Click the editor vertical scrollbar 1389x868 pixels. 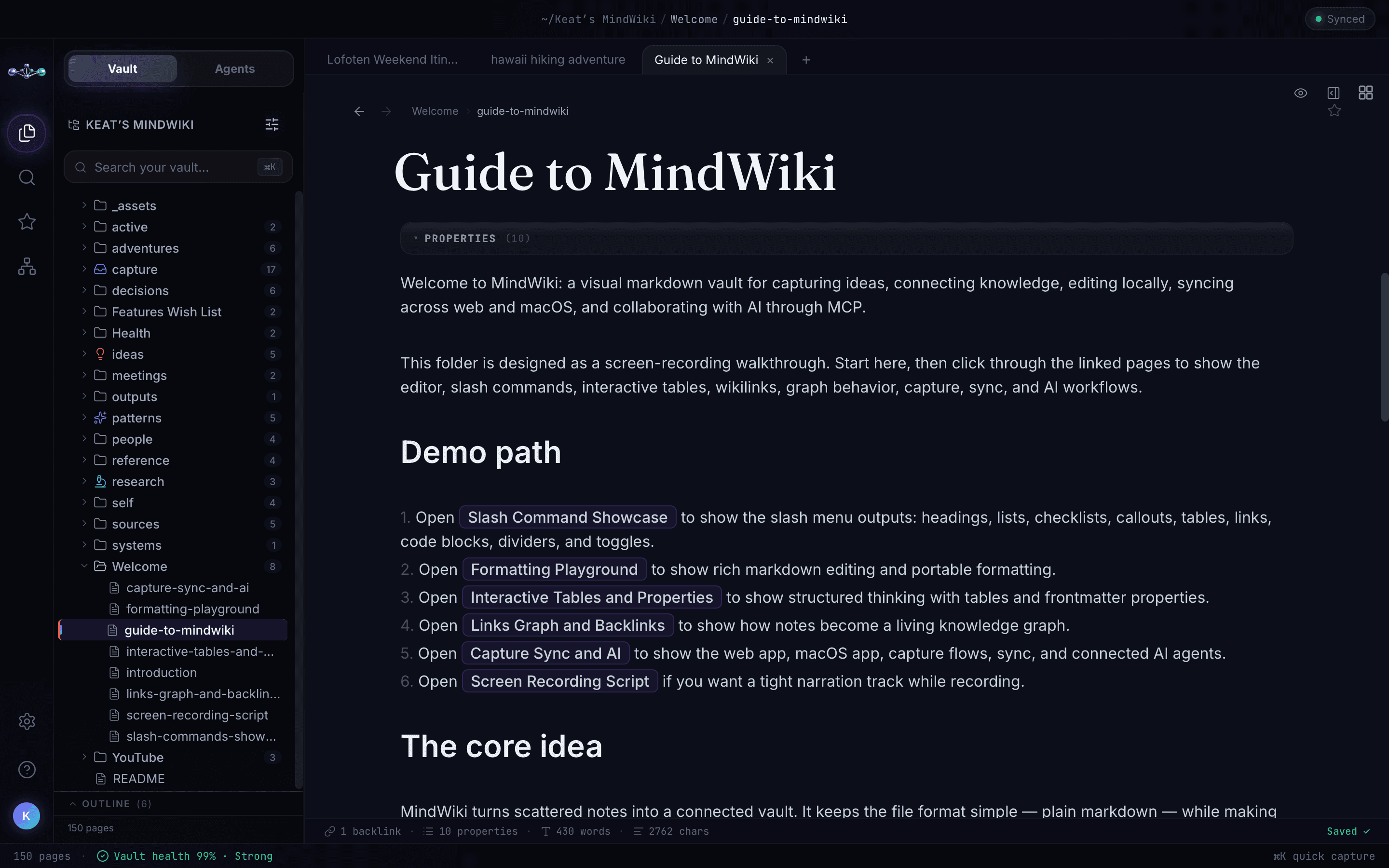pos(1384,348)
